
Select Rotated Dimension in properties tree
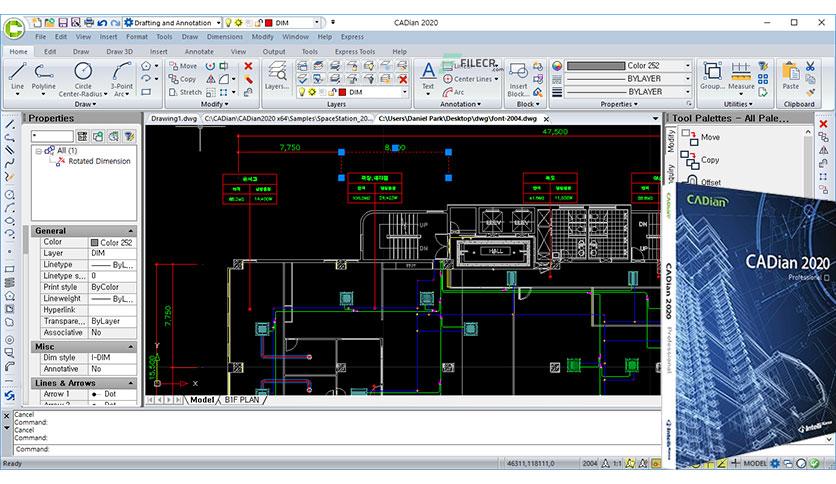[x=99, y=161]
